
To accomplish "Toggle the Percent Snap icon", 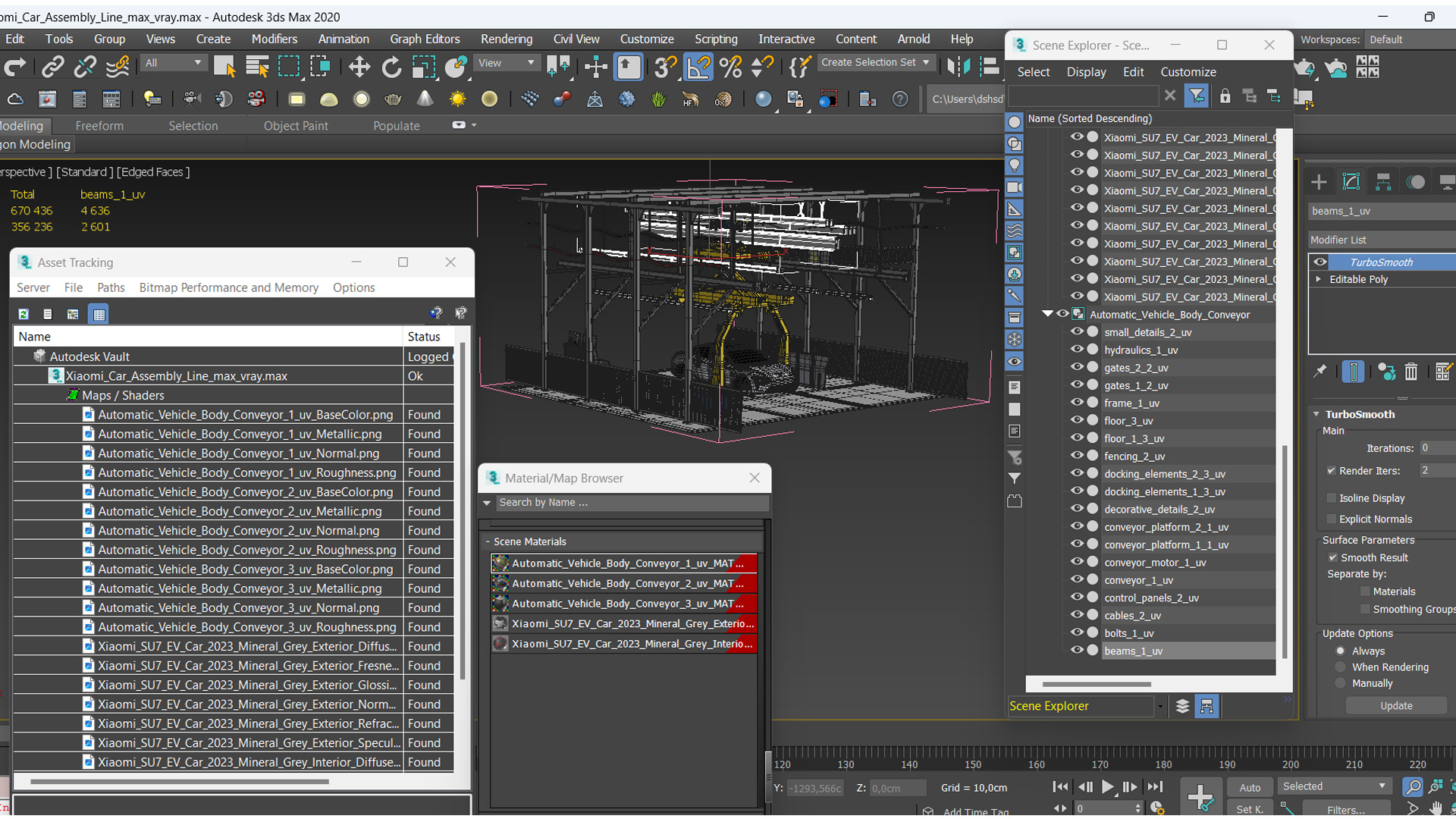I will tap(731, 67).
